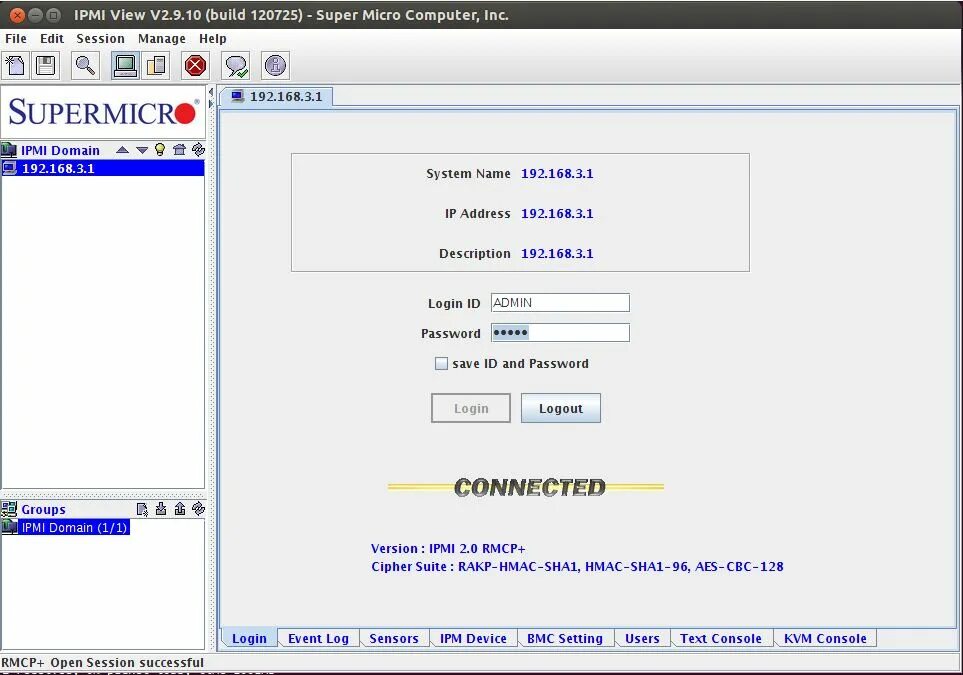Click the light bulb icon in IPMI Domain header
This screenshot has width=963, height=675.
pos(160,149)
